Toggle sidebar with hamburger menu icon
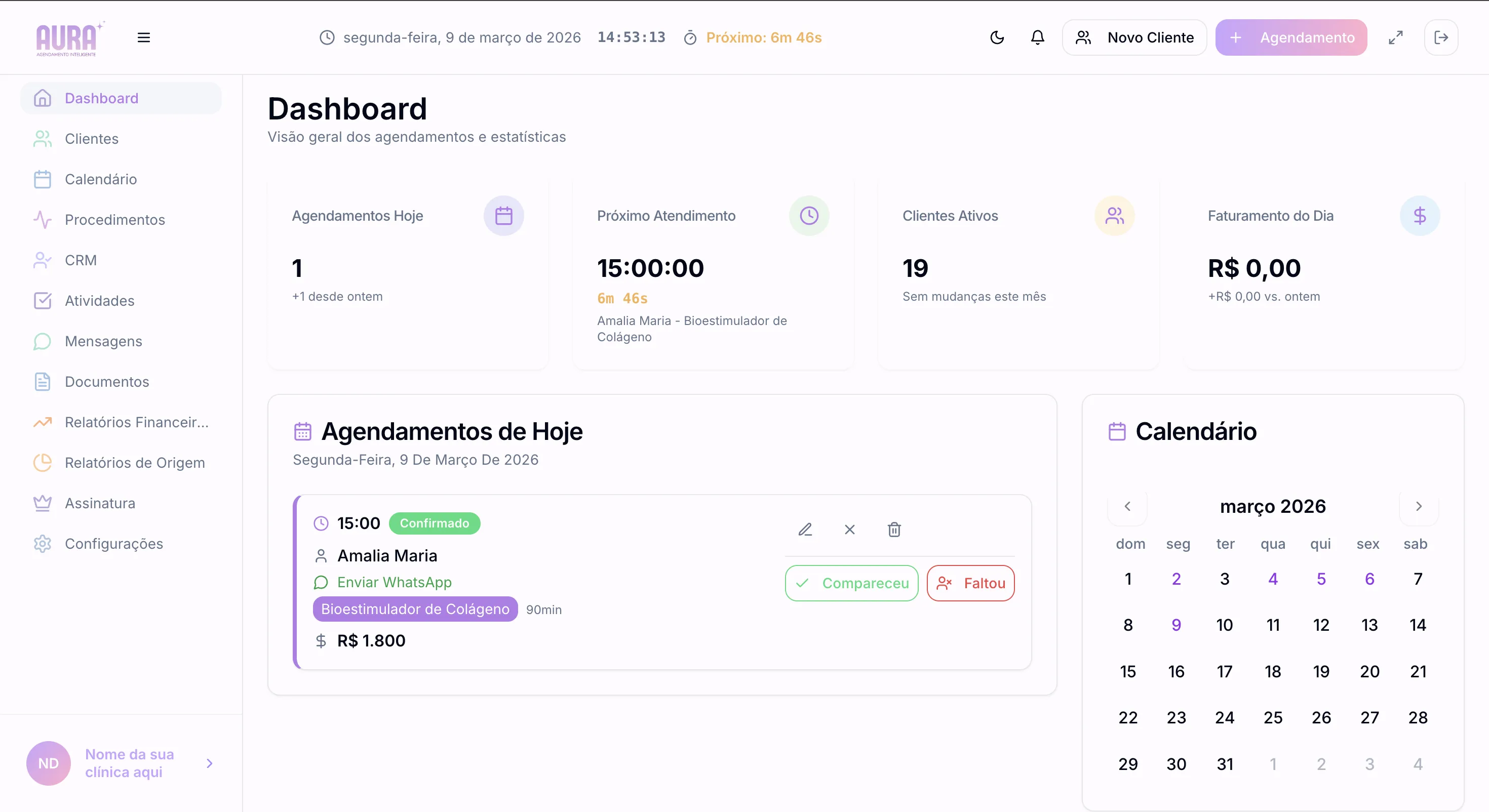This screenshot has width=1489, height=812. pyautogui.click(x=143, y=37)
